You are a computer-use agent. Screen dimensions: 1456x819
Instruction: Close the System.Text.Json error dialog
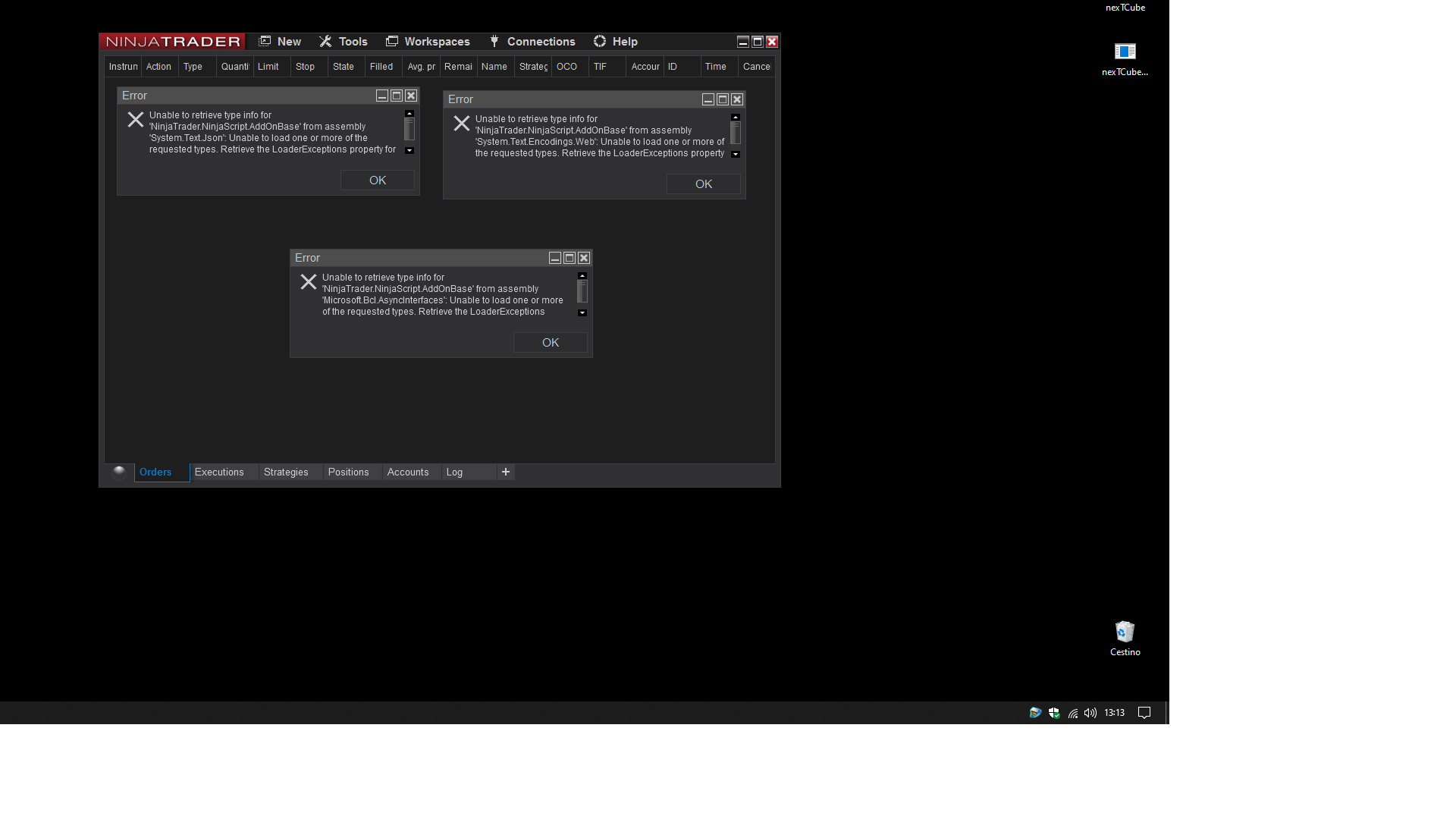(411, 96)
